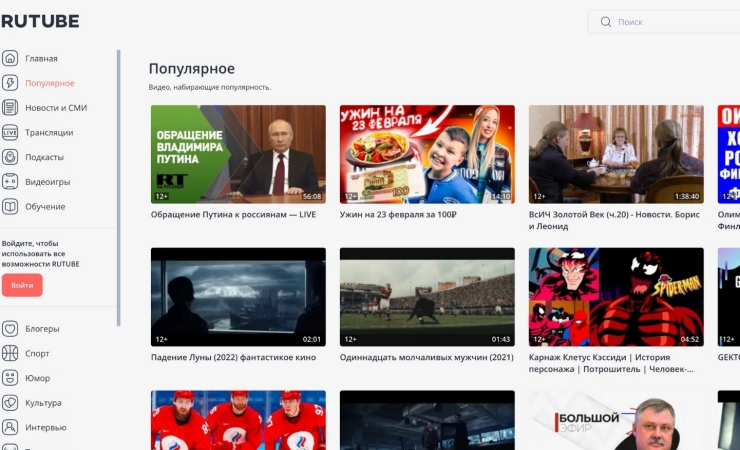Open Видеоигры section
The image size is (740, 450).
[x=48, y=182]
